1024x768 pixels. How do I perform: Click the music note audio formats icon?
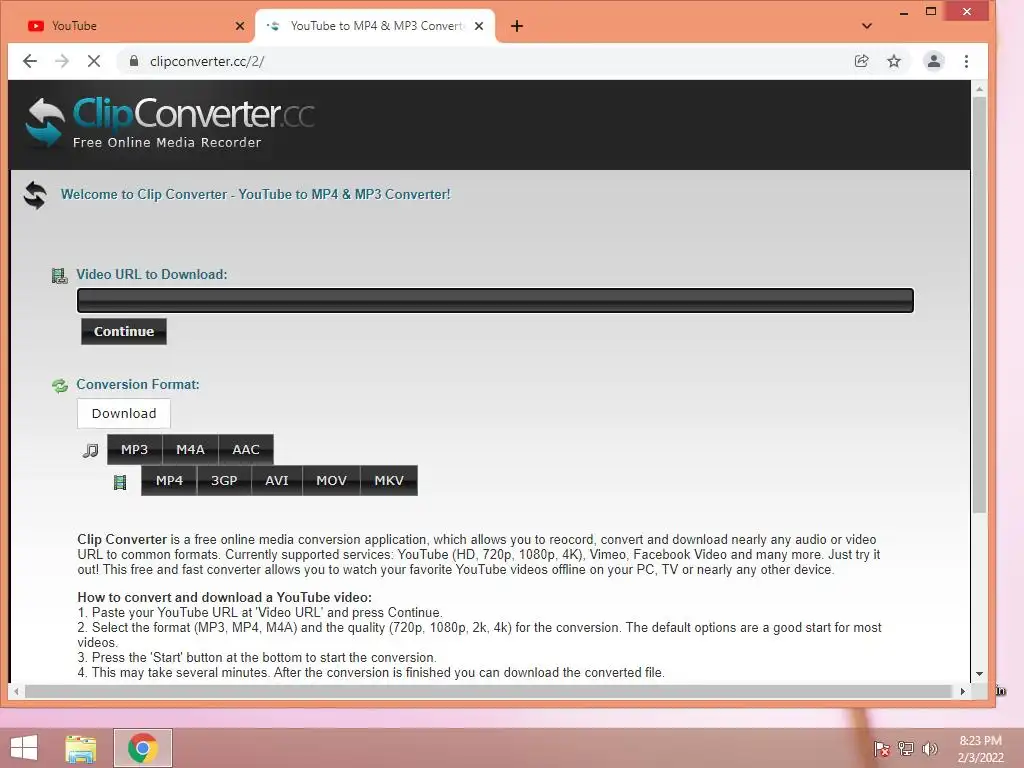tap(91, 451)
